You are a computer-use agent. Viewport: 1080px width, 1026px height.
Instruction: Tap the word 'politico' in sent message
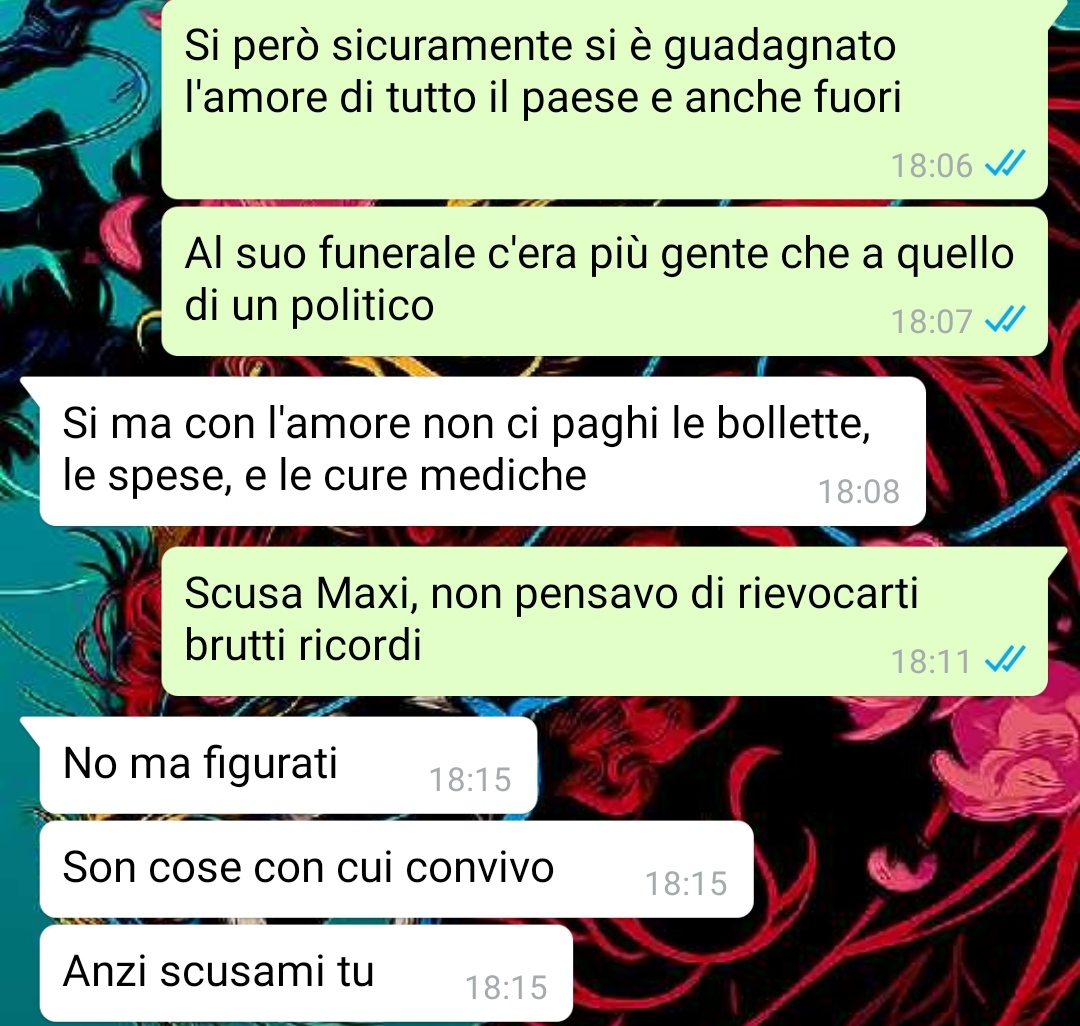(x=362, y=306)
